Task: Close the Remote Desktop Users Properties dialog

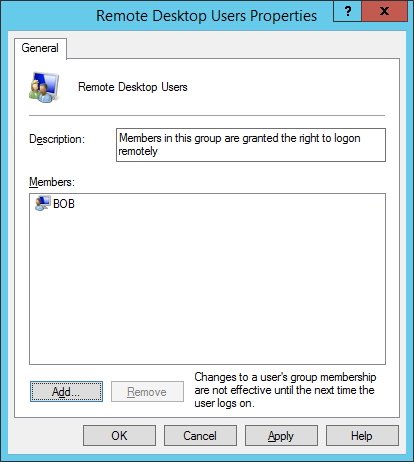Action: point(384,12)
